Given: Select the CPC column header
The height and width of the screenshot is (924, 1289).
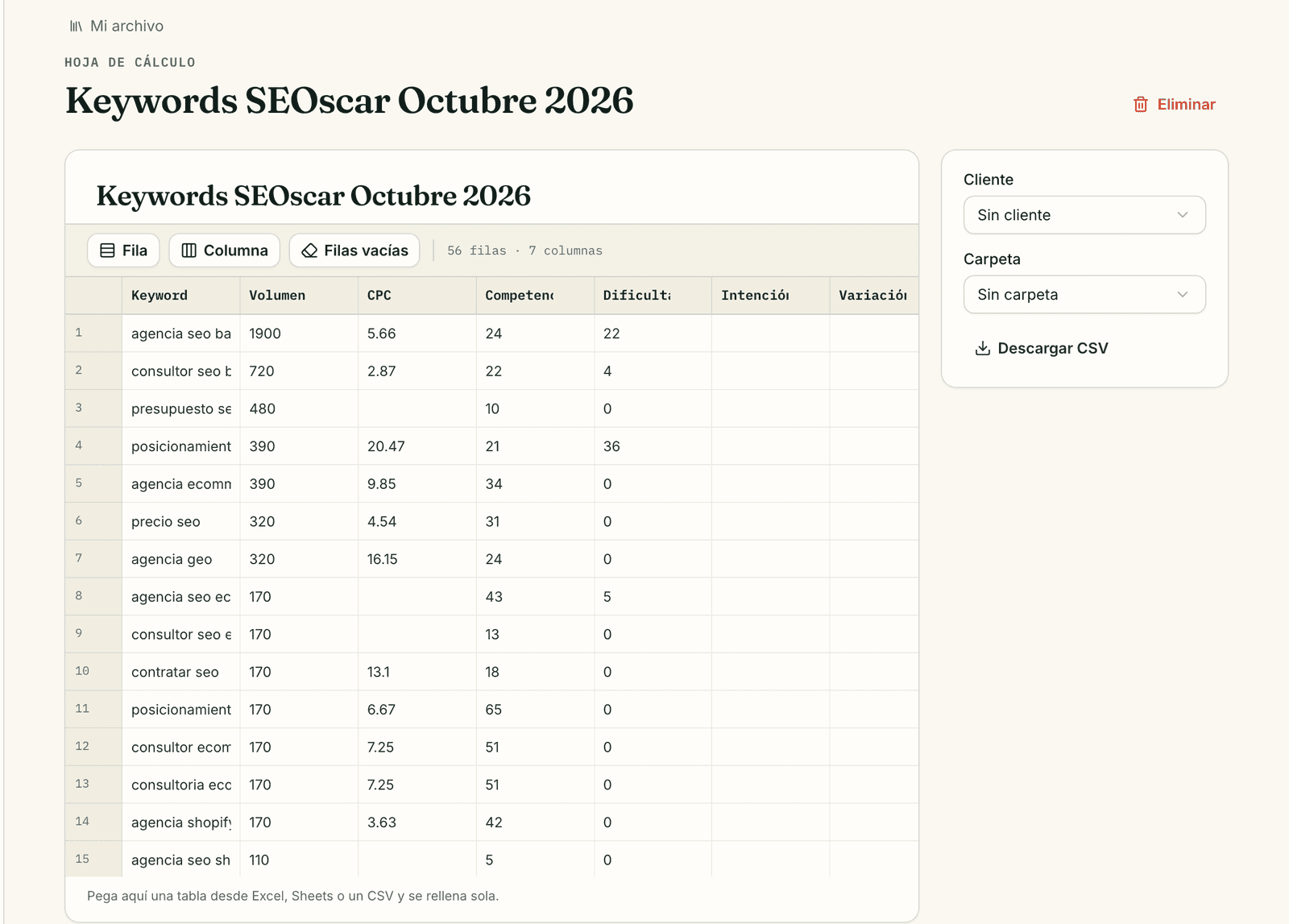Looking at the screenshot, I should 417,296.
